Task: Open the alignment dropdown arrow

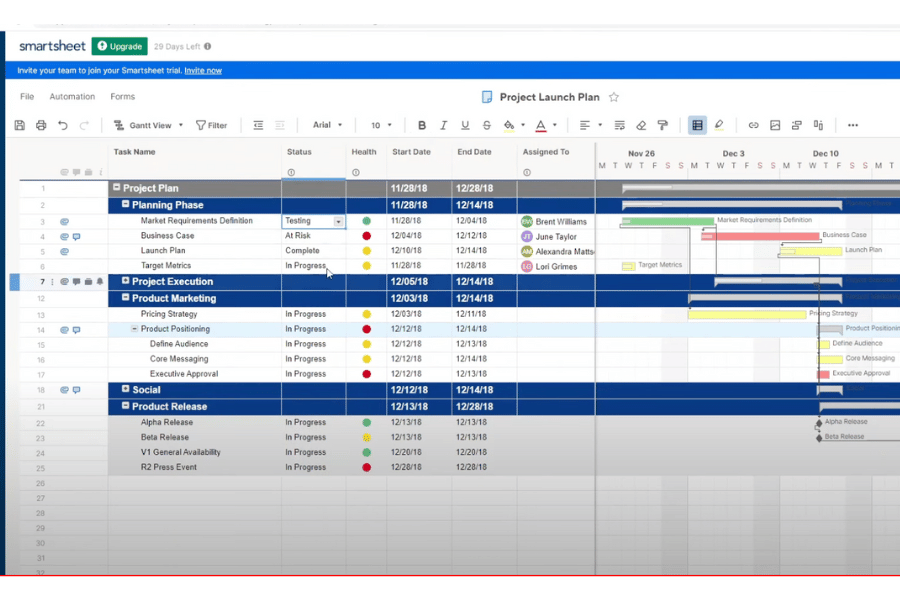Action: click(600, 125)
